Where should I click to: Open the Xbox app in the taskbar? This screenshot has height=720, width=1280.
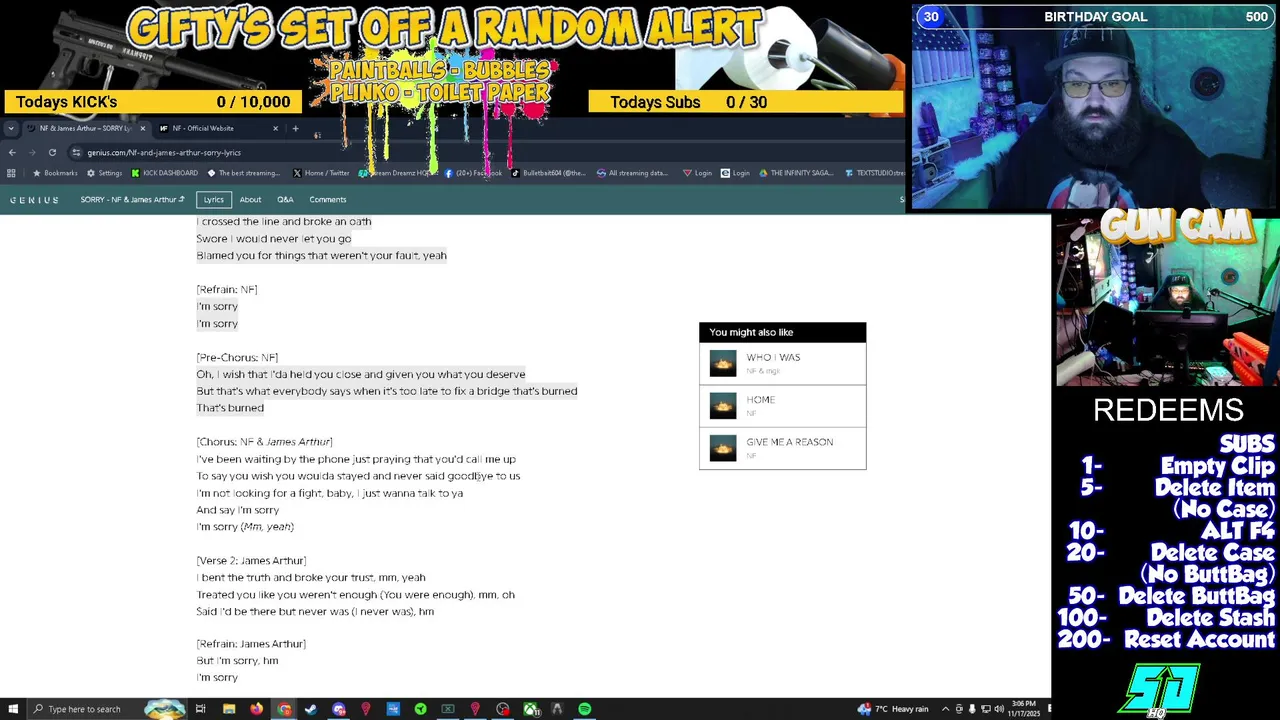click(530, 709)
